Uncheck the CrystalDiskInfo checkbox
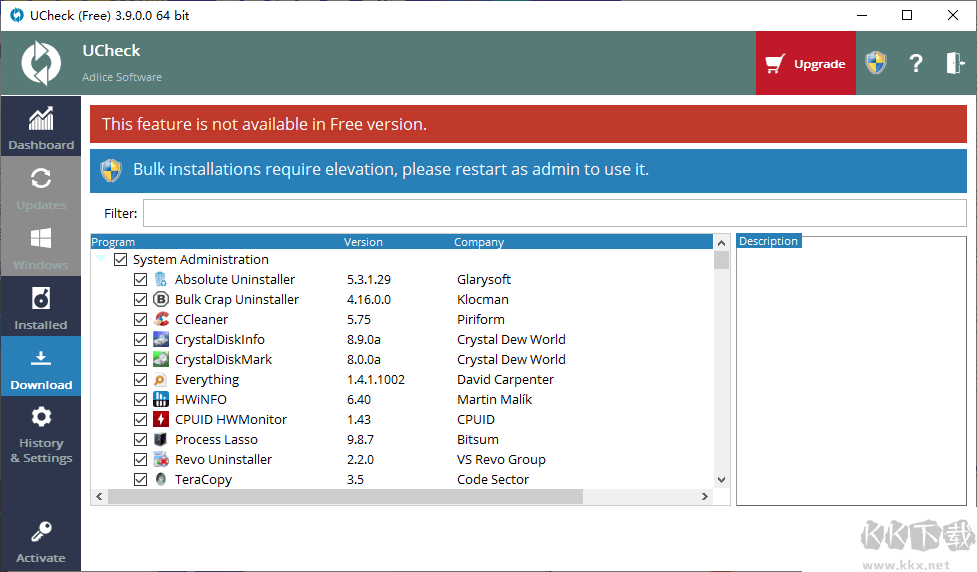977x572 pixels. [140, 339]
